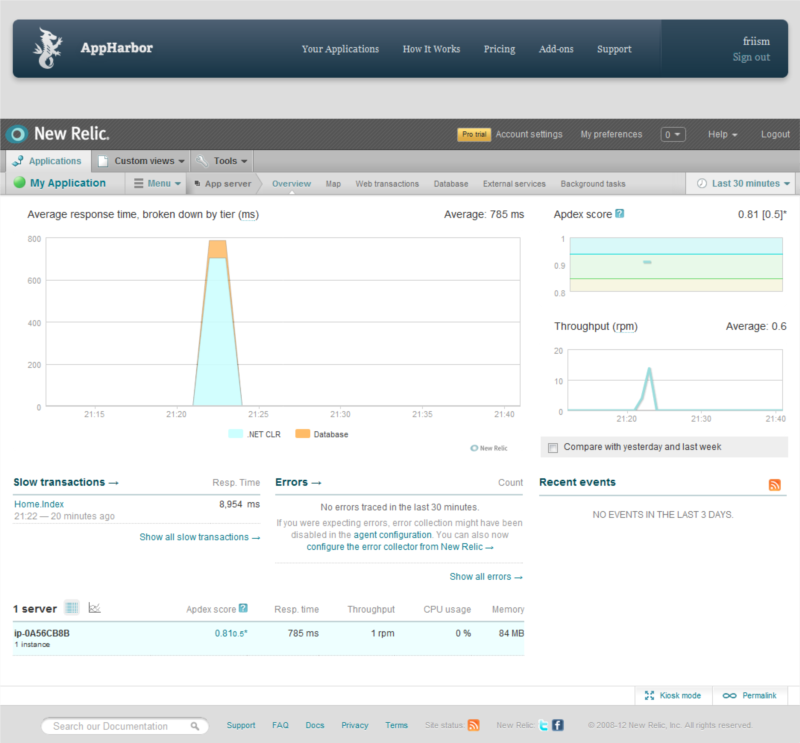Image resolution: width=800 pixels, height=743 pixels.
Task: Click the Permalink chain icon
Action: [x=730, y=696]
